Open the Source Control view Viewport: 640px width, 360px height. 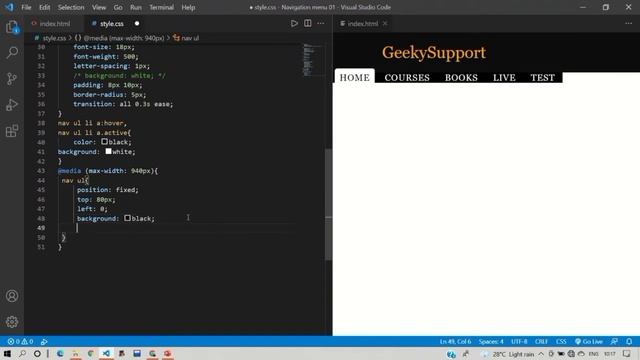[x=12, y=78]
